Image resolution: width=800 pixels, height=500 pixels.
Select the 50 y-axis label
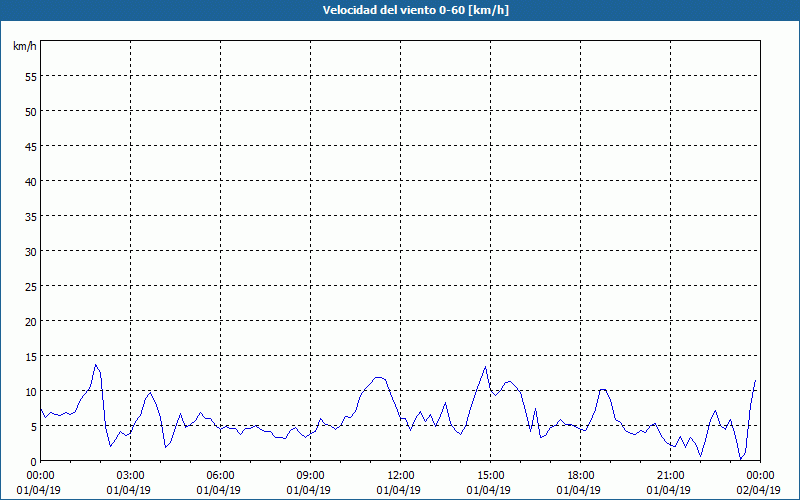[x=31, y=112]
